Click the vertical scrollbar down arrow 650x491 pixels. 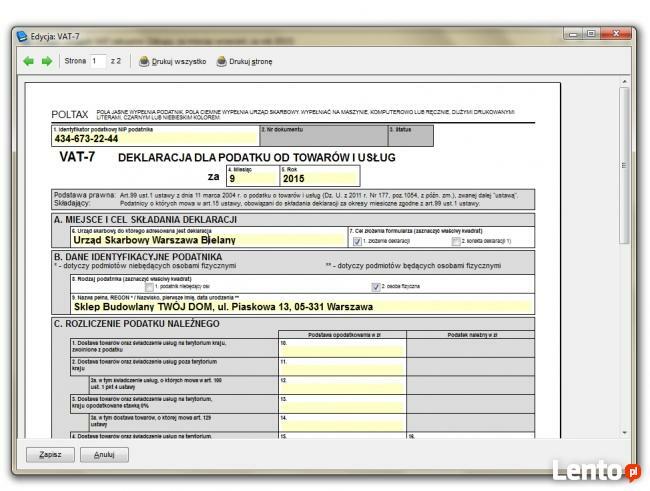pos(624,430)
